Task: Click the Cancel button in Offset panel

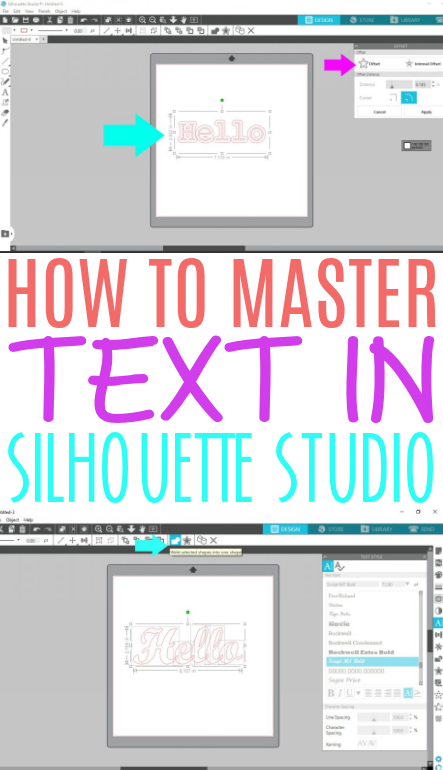Action: [x=380, y=112]
